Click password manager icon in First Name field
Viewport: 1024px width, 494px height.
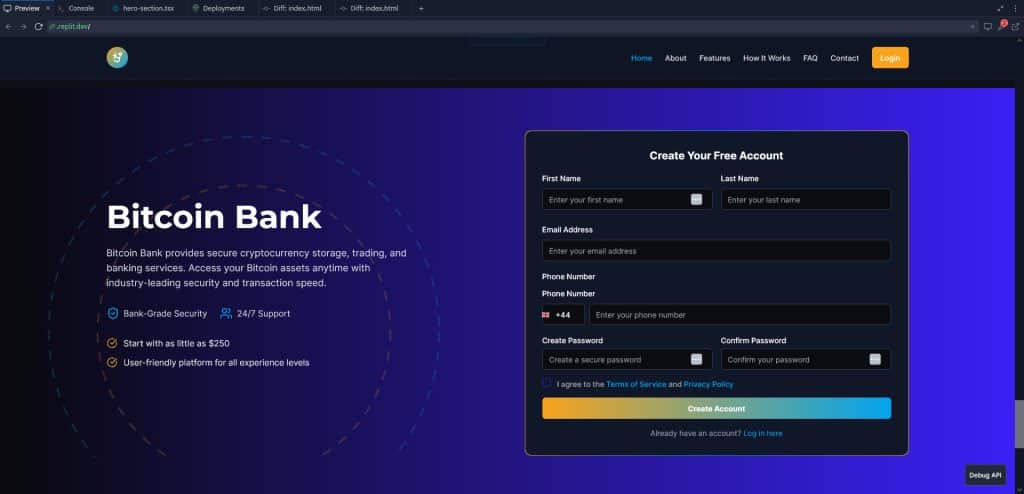tap(696, 200)
